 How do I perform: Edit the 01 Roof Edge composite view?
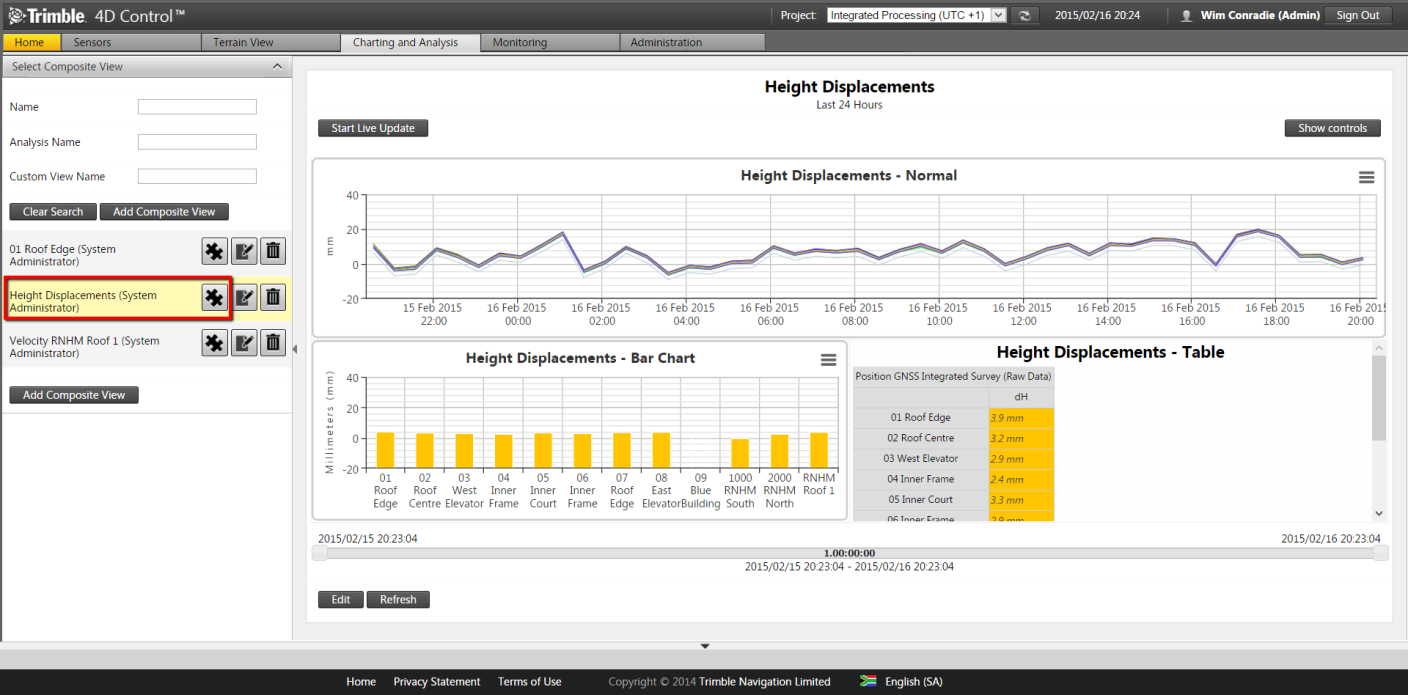click(x=244, y=251)
